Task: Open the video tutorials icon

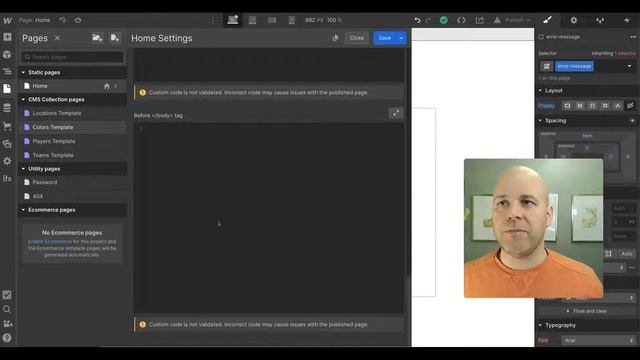Action: point(7,324)
